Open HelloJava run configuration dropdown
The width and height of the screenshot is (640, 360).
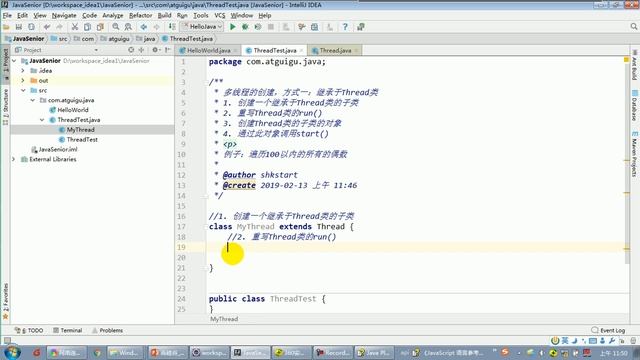click(x=202, y=27)
